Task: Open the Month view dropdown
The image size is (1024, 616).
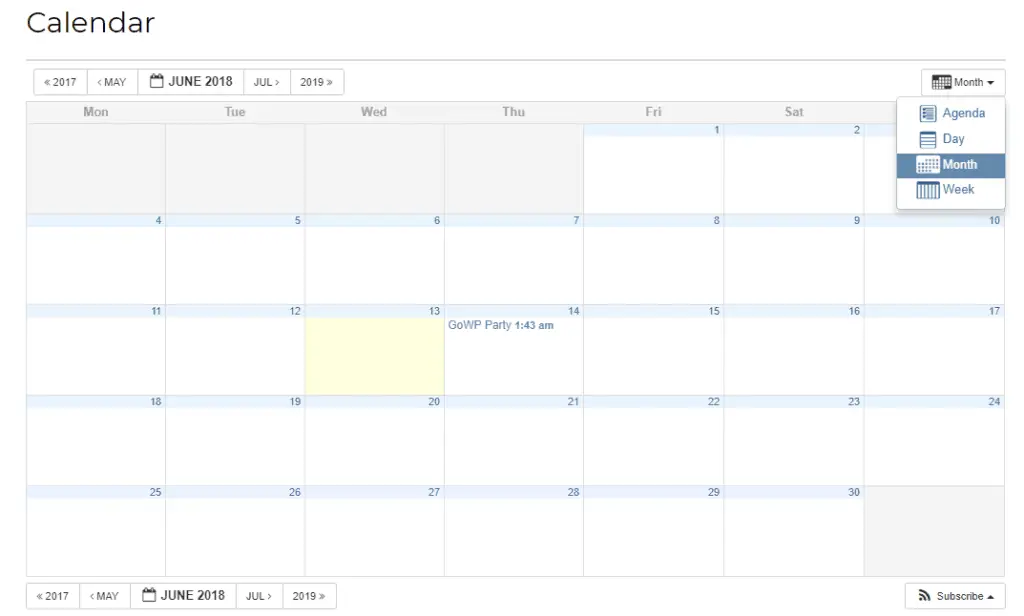Action: click(x=963, y=82)
